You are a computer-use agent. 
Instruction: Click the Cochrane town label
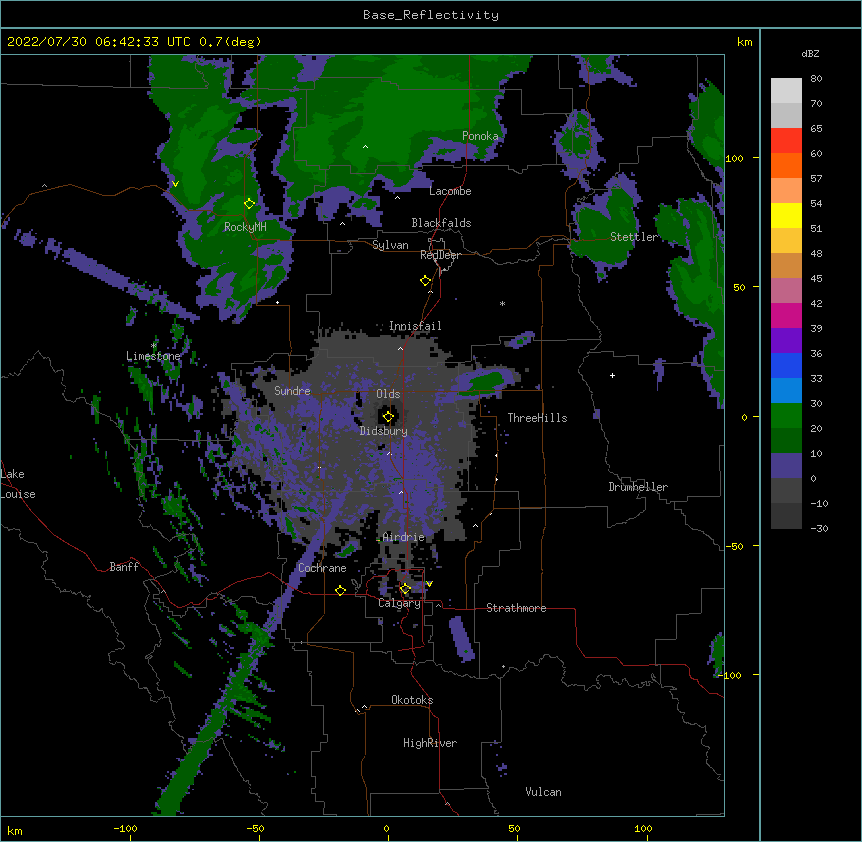point(322,568)
